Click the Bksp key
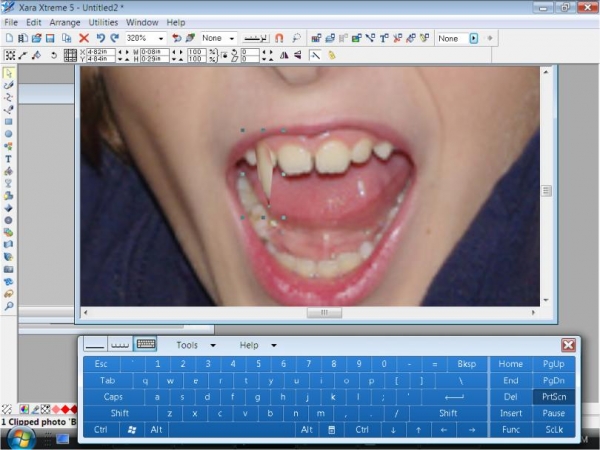This screenshot has width=600, height=450. click(x=466, y=364)
